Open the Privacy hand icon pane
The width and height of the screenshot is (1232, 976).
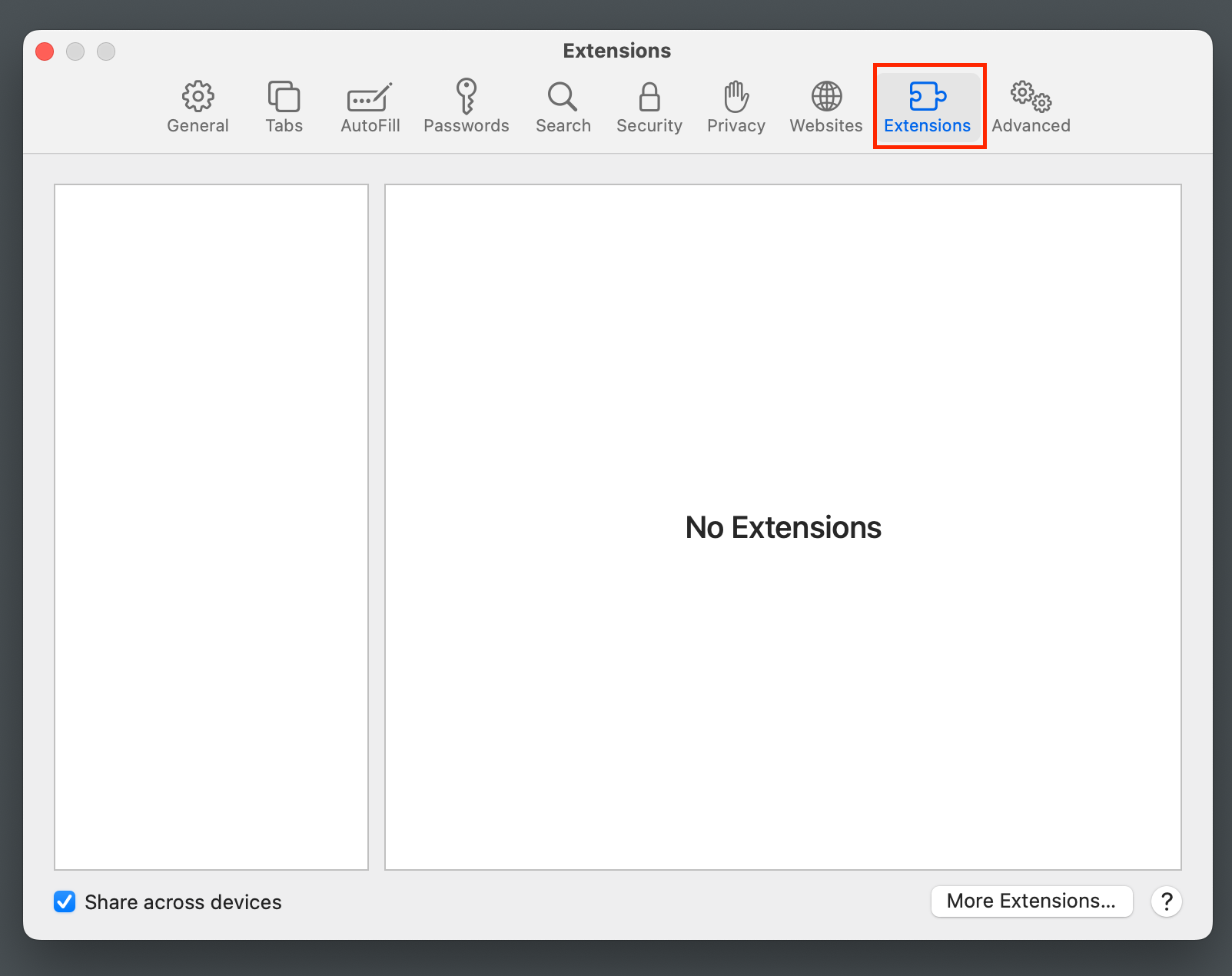click(736, 107)
